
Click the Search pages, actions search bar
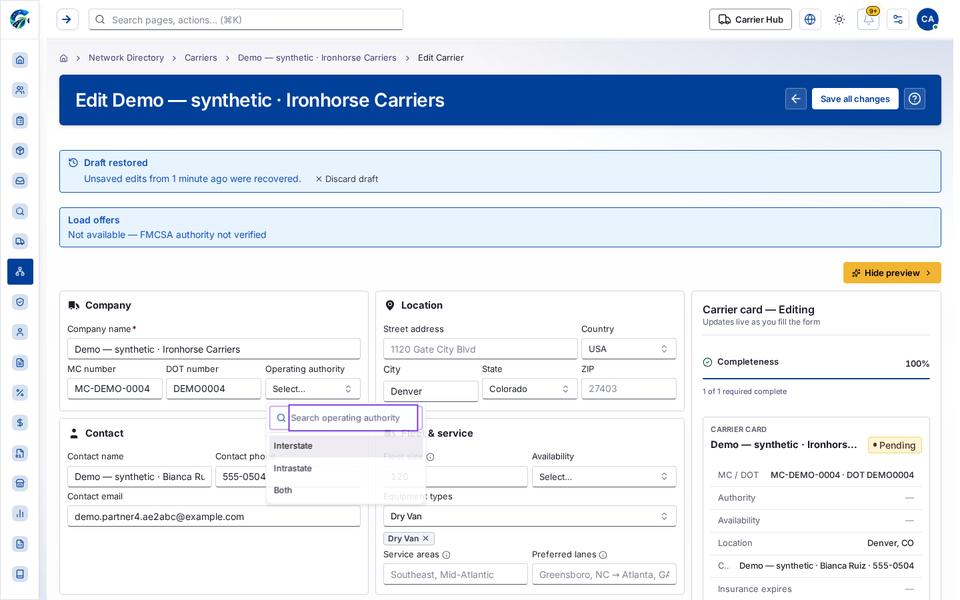click(x=246, y=20)
